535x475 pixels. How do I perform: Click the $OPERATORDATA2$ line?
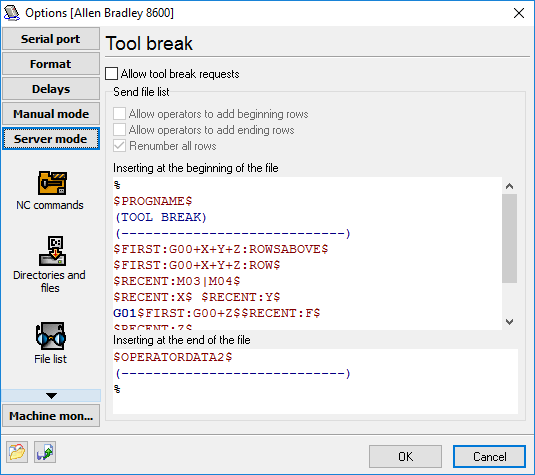173,357
